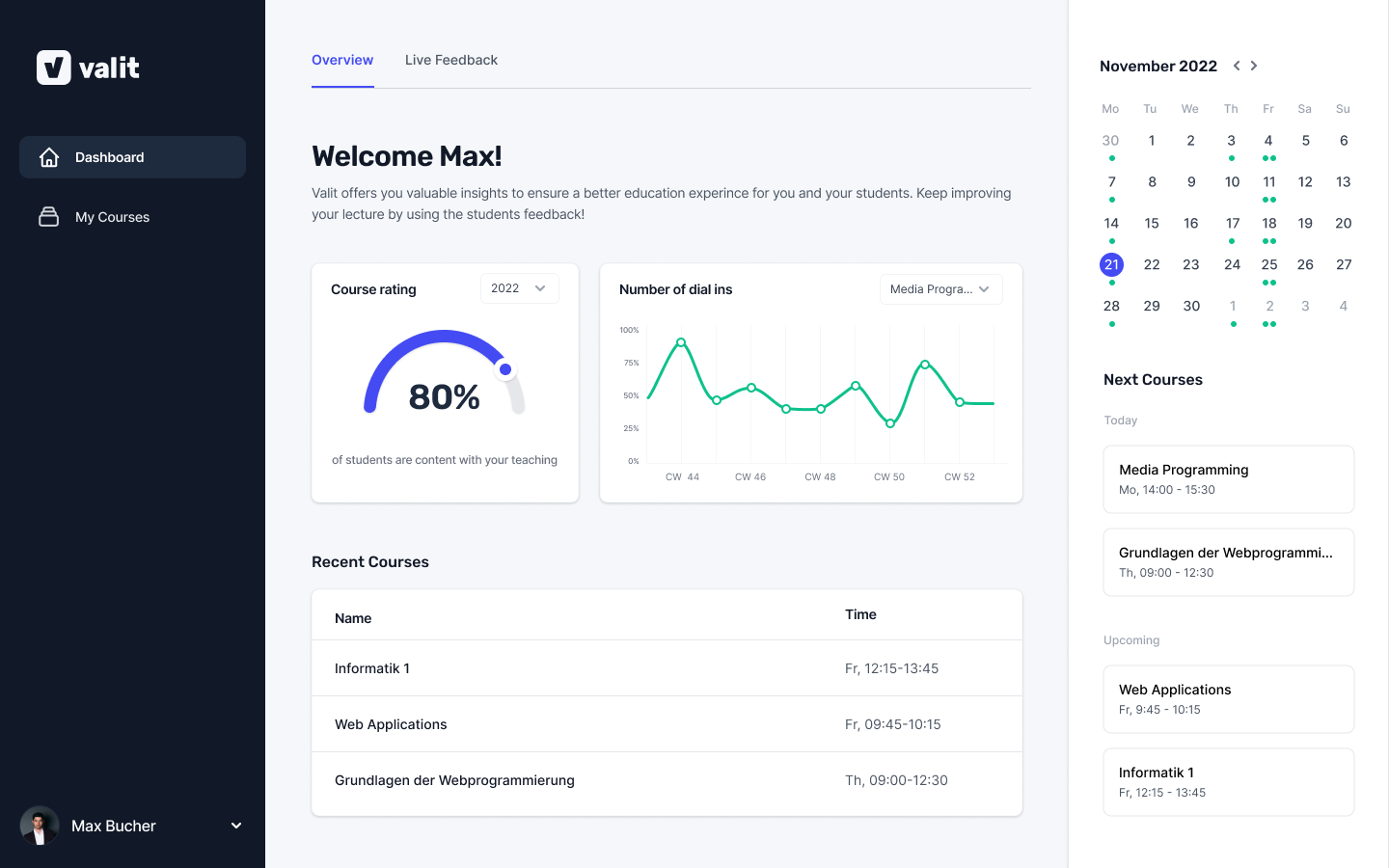The width and height of the screenshot is (1389, 868).
Task: Open the Media Progra... course dropdown
Action: (941, 289)
